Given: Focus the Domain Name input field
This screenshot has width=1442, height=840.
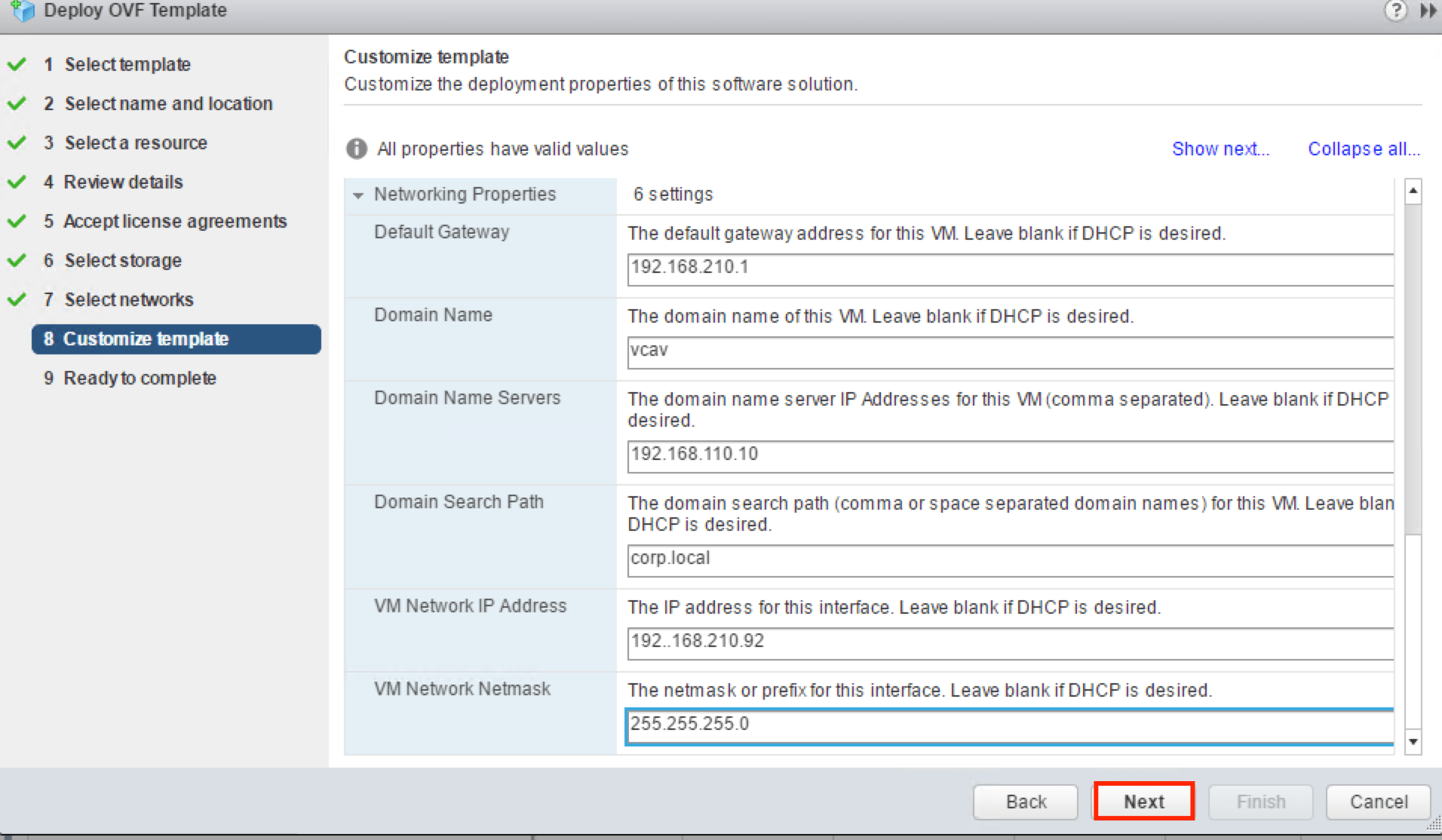Looking at the screenshot, I should (x=1009, y=351).
